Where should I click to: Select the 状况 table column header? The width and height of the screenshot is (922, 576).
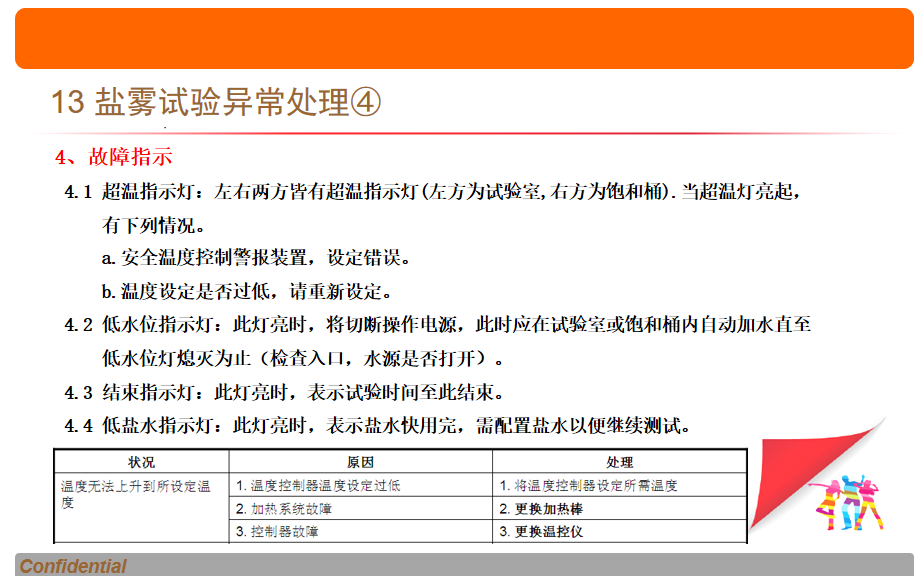tap(141, 463)
